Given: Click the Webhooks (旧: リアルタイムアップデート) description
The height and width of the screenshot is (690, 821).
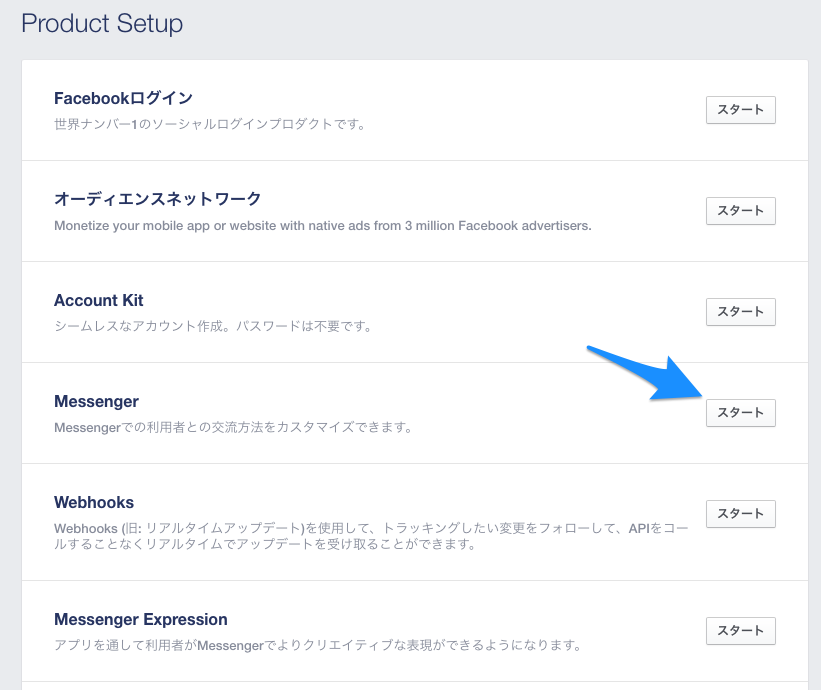Looking at the screenshot, I should 371,537.
